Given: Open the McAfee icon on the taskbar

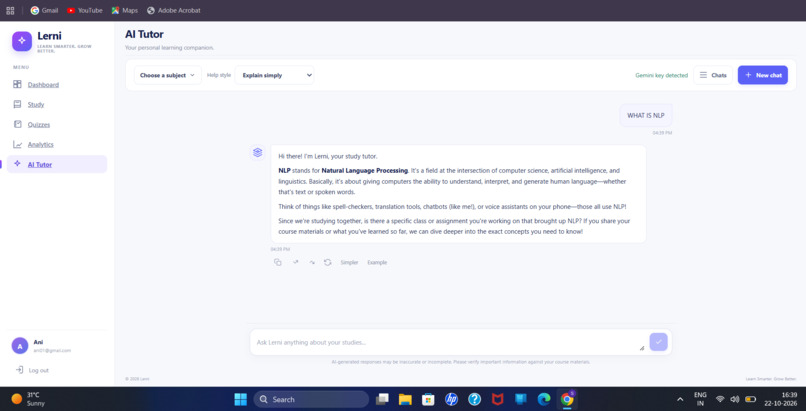Looking at the screenshot, I should click(497, 399).
